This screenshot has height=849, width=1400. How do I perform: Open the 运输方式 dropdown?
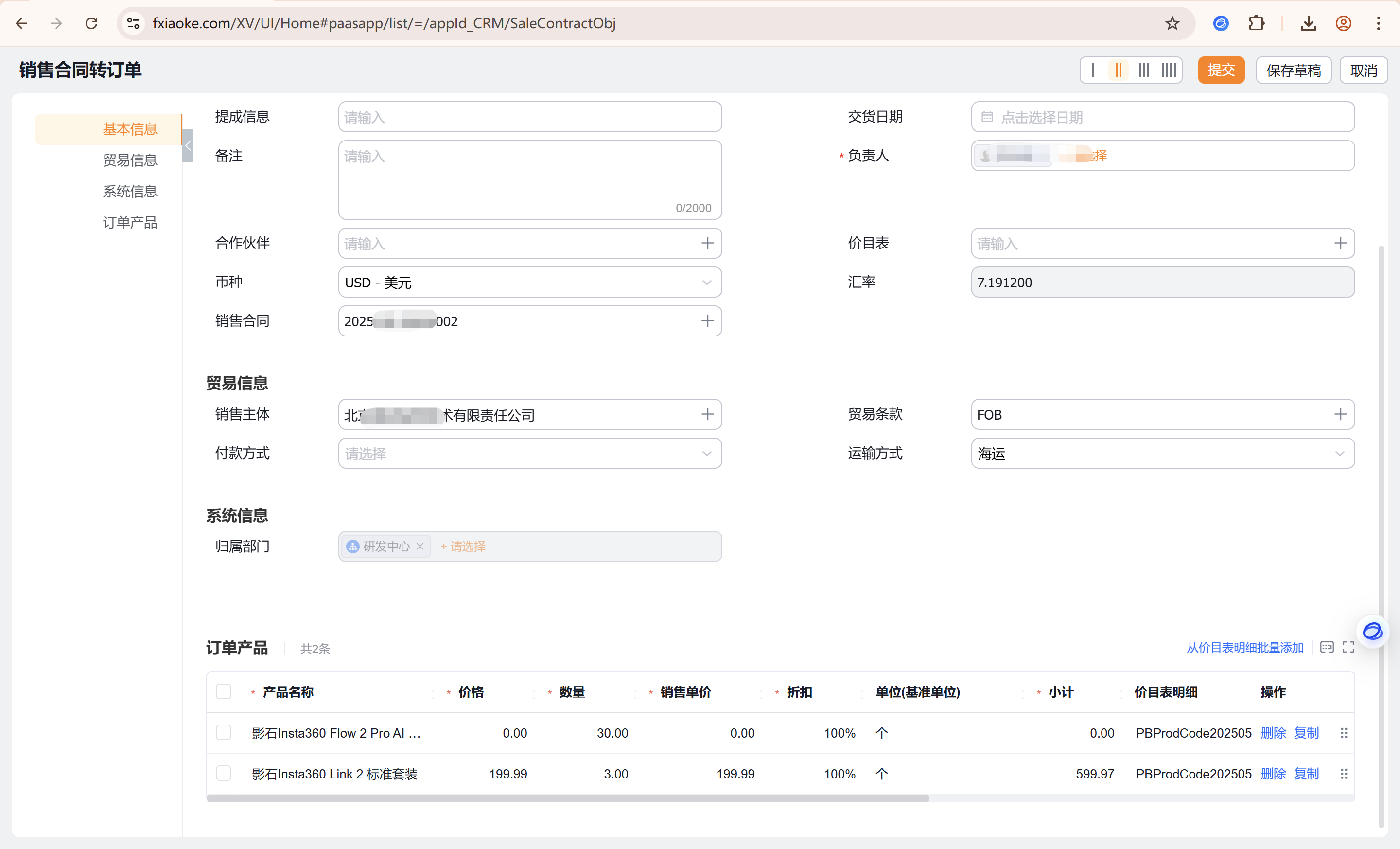pyautogui.click(x=1162, y=454)
